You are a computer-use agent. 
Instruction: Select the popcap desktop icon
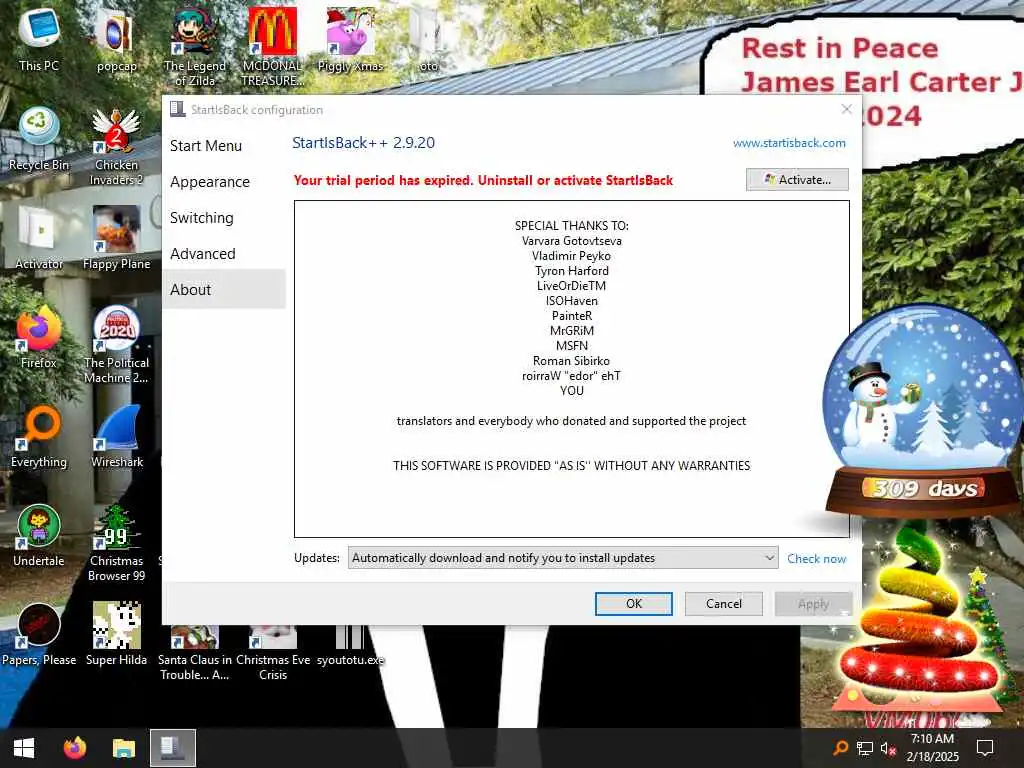[116, 42]
